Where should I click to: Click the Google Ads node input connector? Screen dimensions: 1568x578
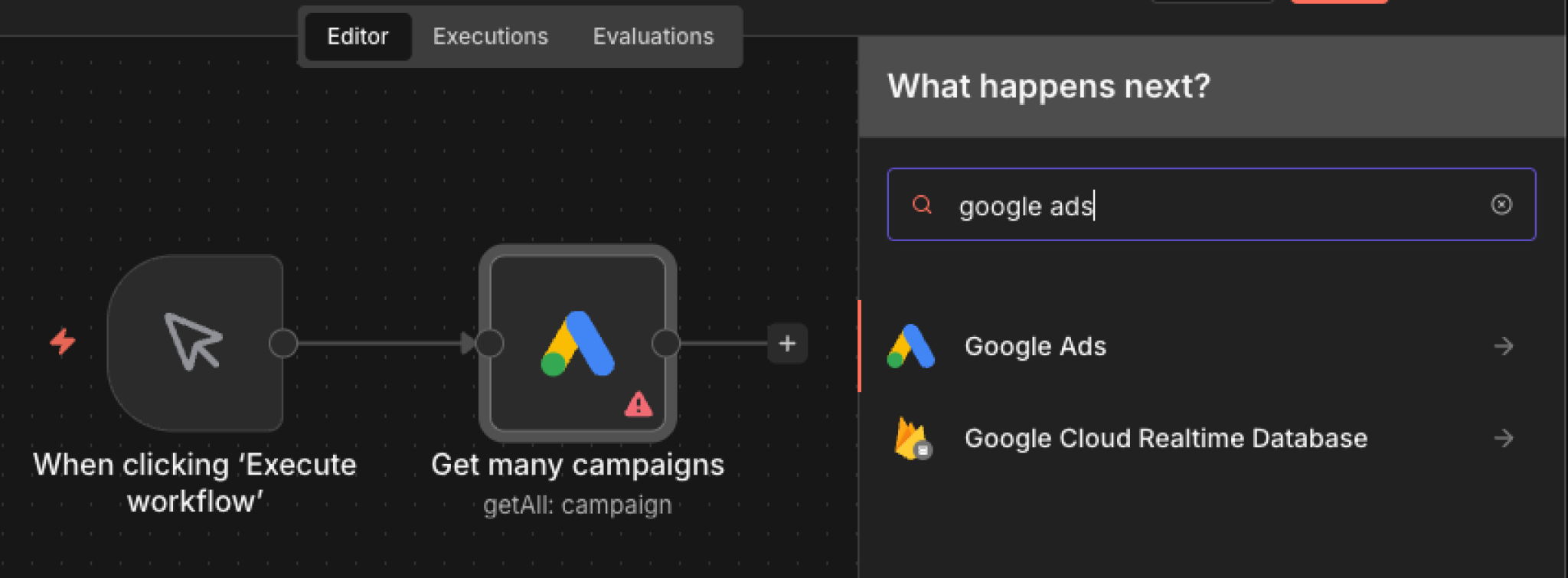tap(490, 343)
